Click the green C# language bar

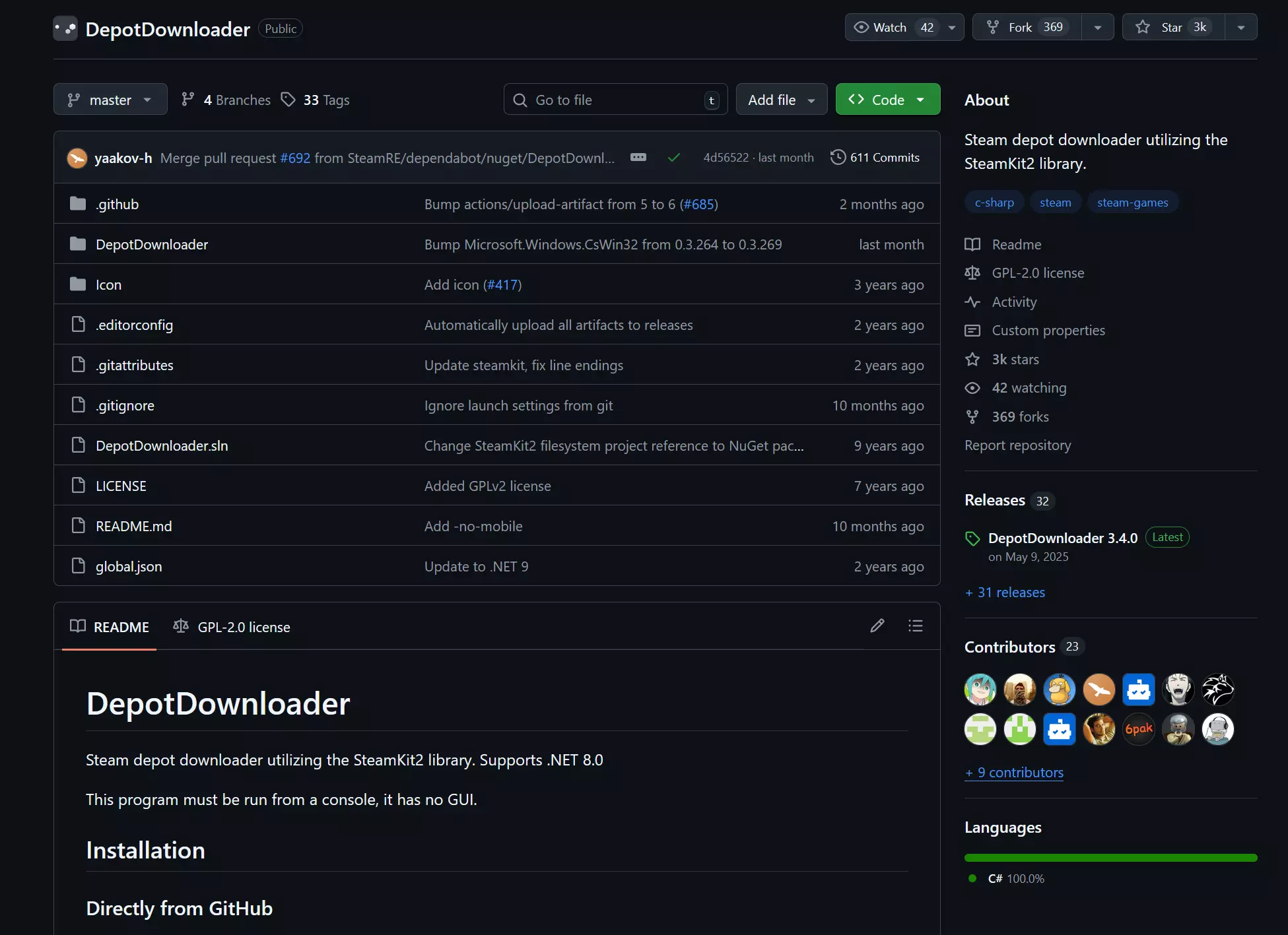[x=1110, y=858]
